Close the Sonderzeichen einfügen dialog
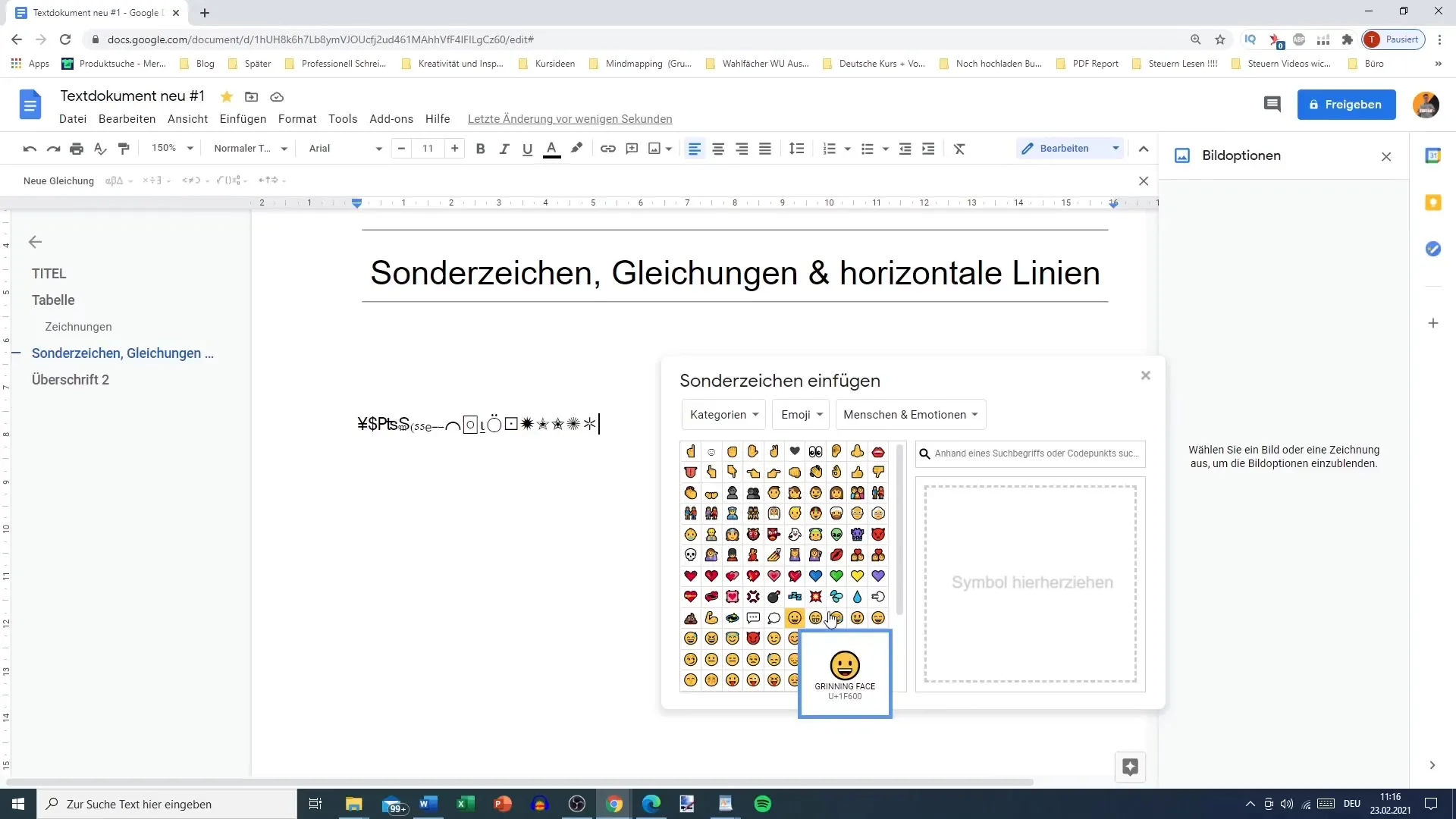1456x819 pixels. (1146, 375)
